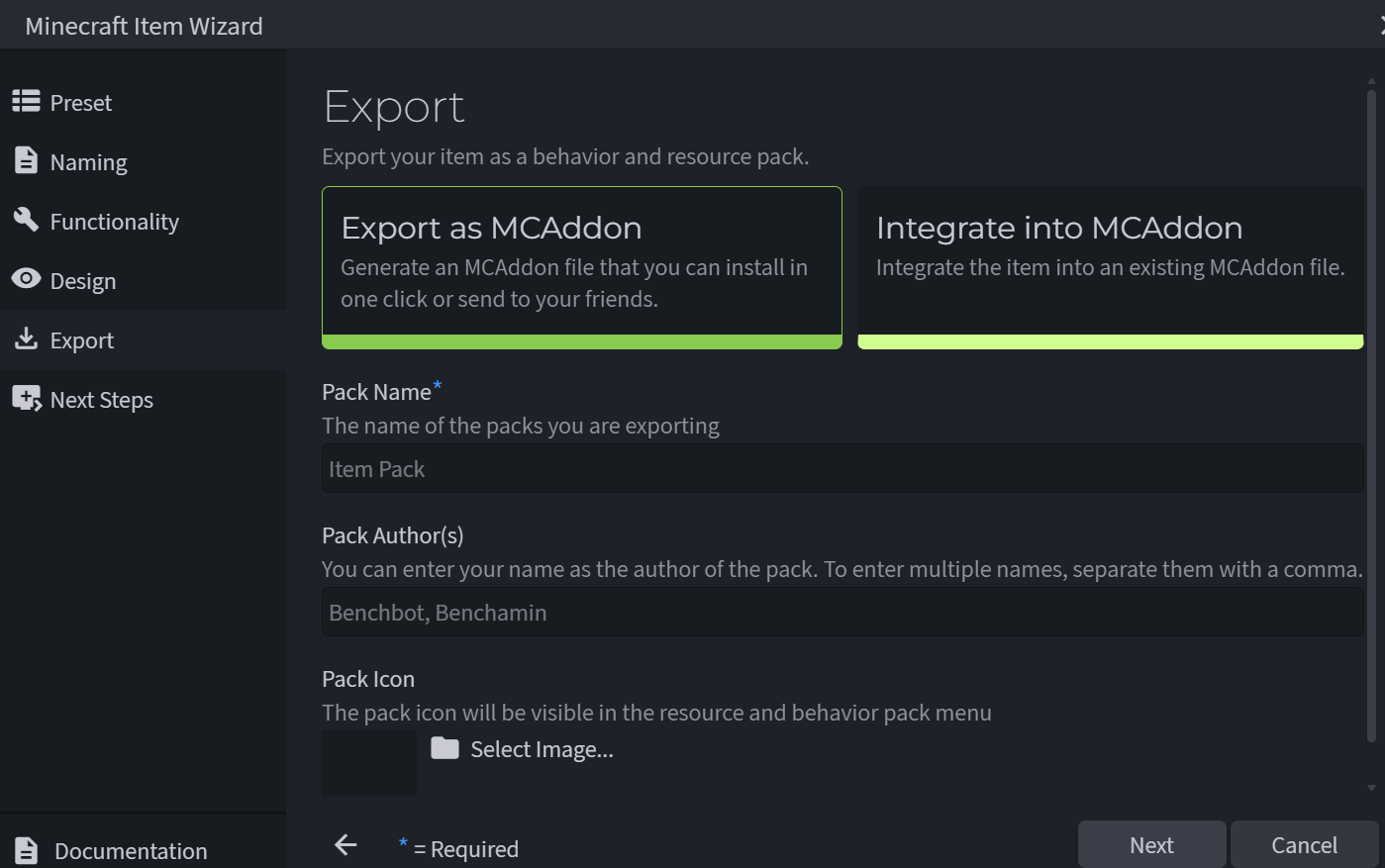Click the Next Steps icon
Screen dimensions: 1385x868
coord(27,399)
